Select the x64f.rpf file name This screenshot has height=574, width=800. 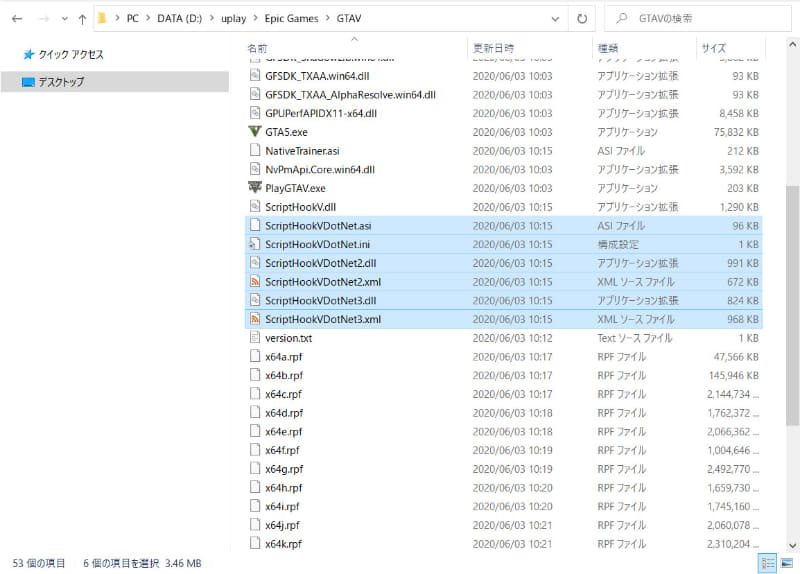[x=282, y=450]
